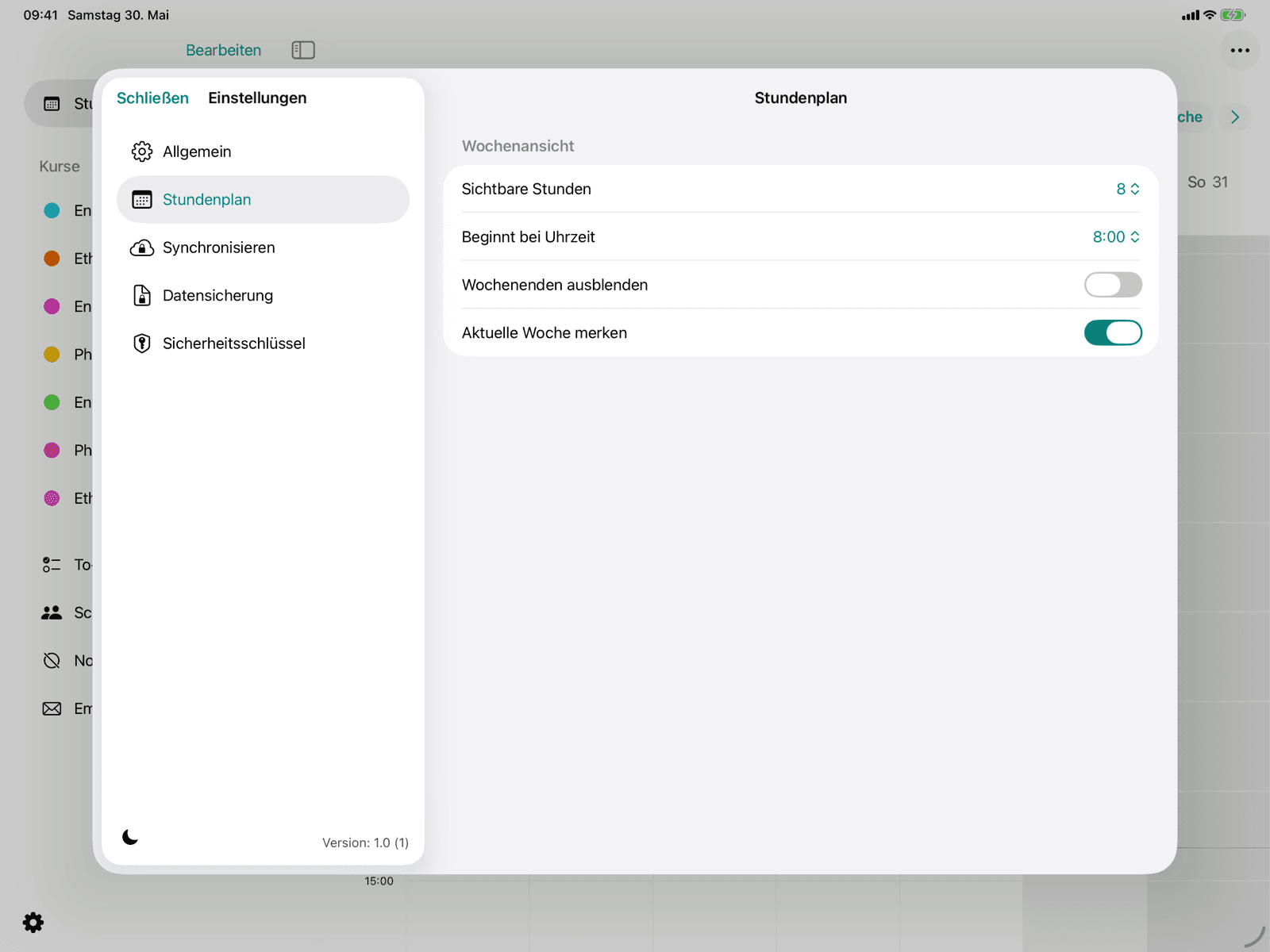
Task: Open the Datensicherung settings section
Action: tap(263, 295)
